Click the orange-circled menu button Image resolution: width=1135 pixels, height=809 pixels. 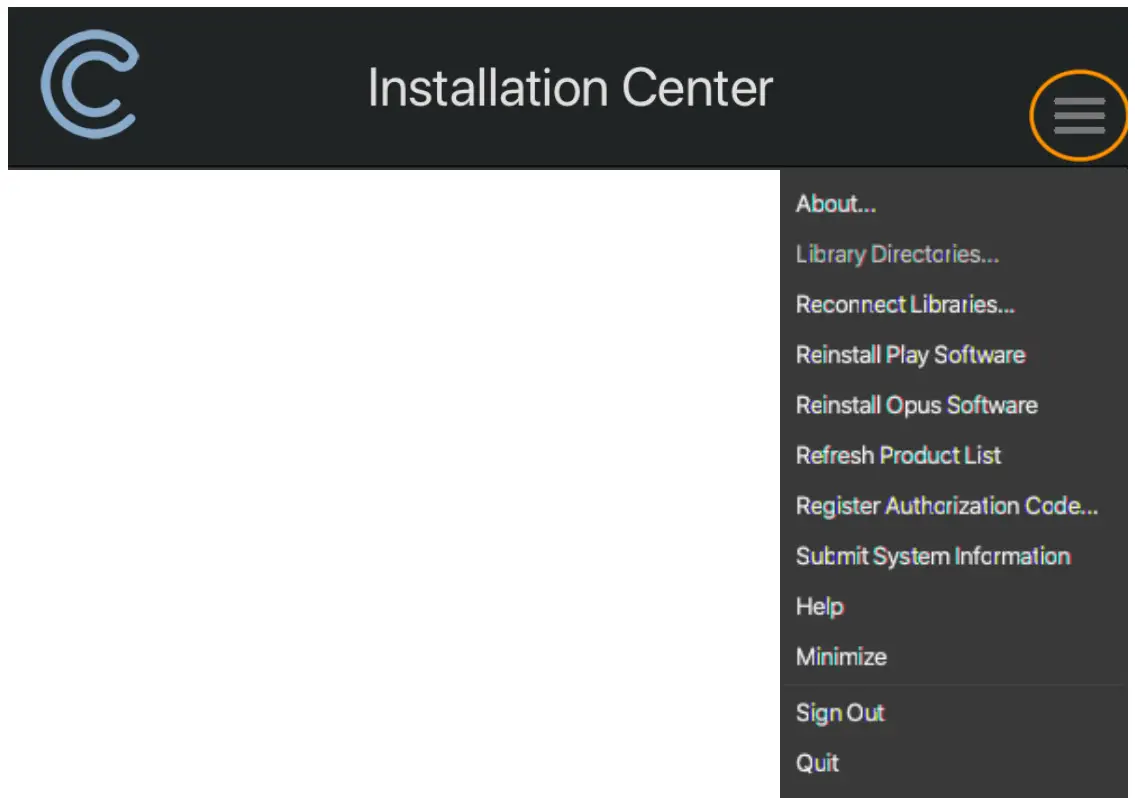tap(1078, 115)
